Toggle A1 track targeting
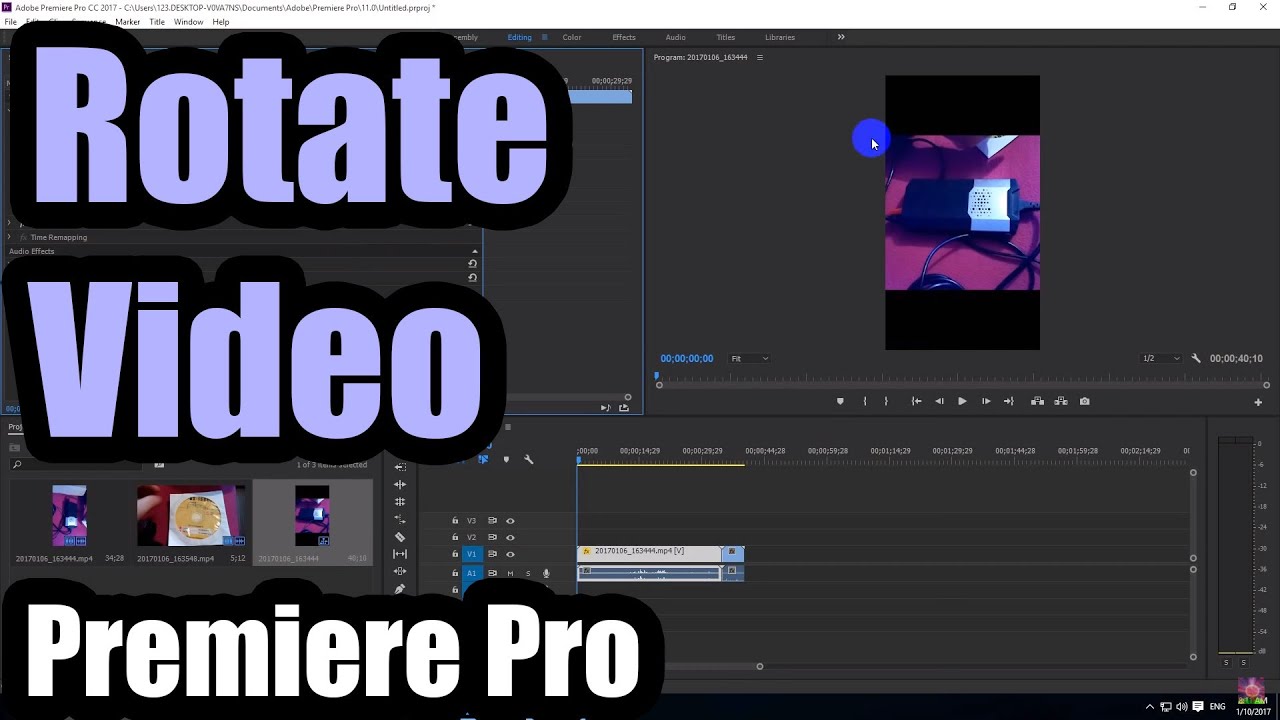This screenshot has height=720, width=1280. click(x=472, y=573)
